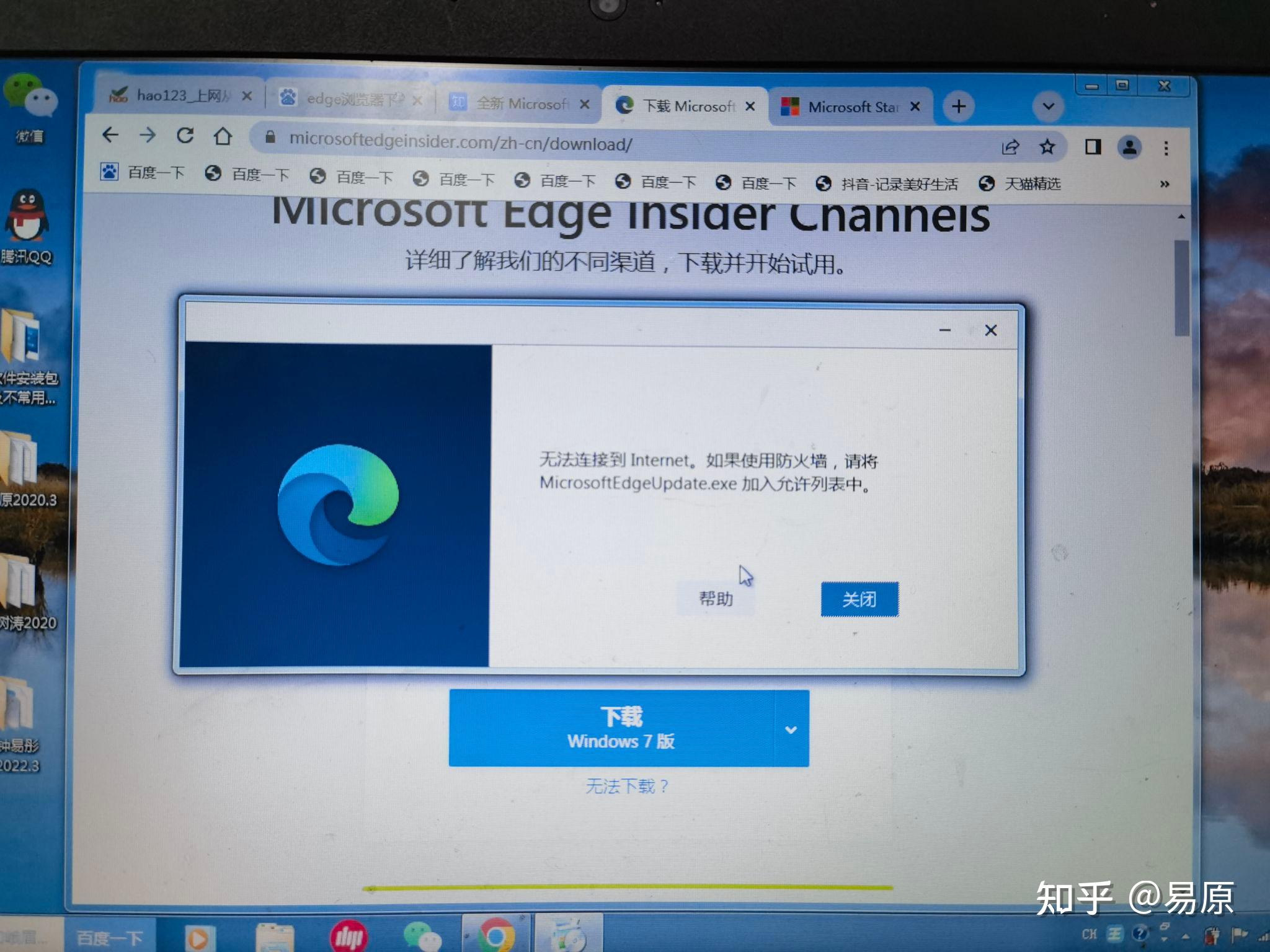Click the page vertical scrollbar thumb

(x=1181, y=288)
